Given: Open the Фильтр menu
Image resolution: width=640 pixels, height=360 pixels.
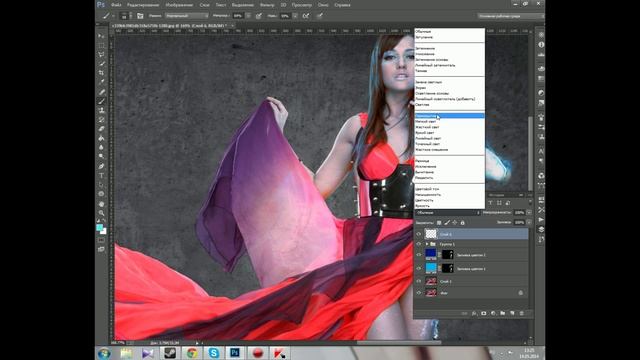Looking at the screenshot, I should pyautogui.click(x=267, y=5).
